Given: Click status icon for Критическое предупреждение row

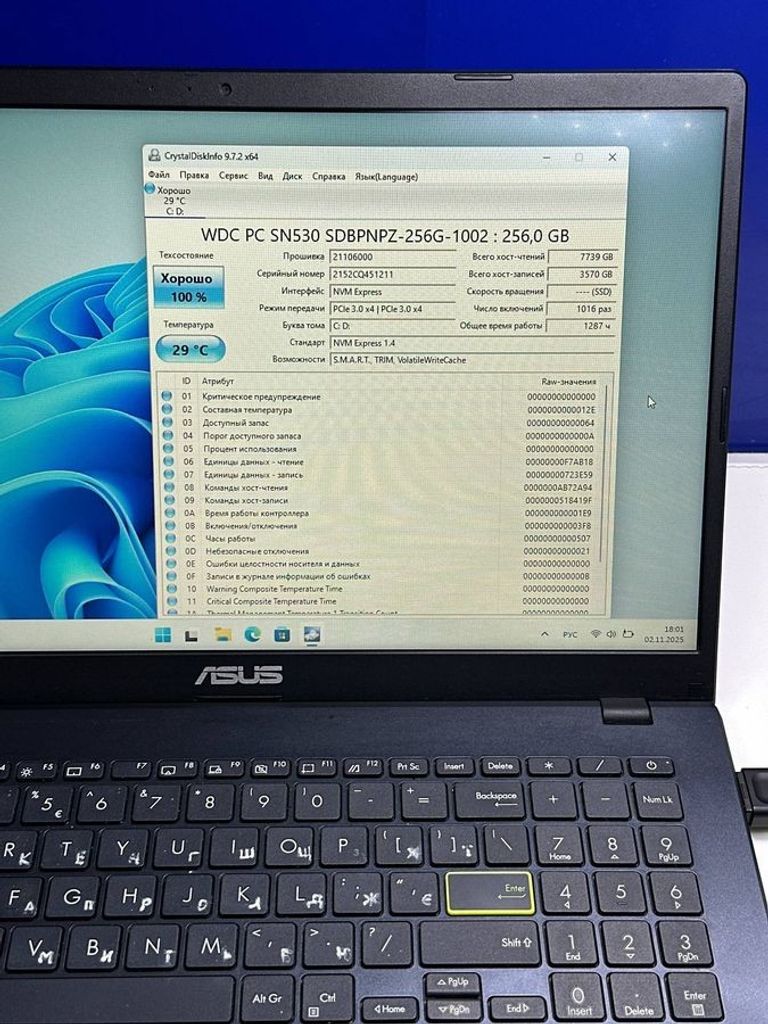Looking at the screenshot, I should [167, 396].
